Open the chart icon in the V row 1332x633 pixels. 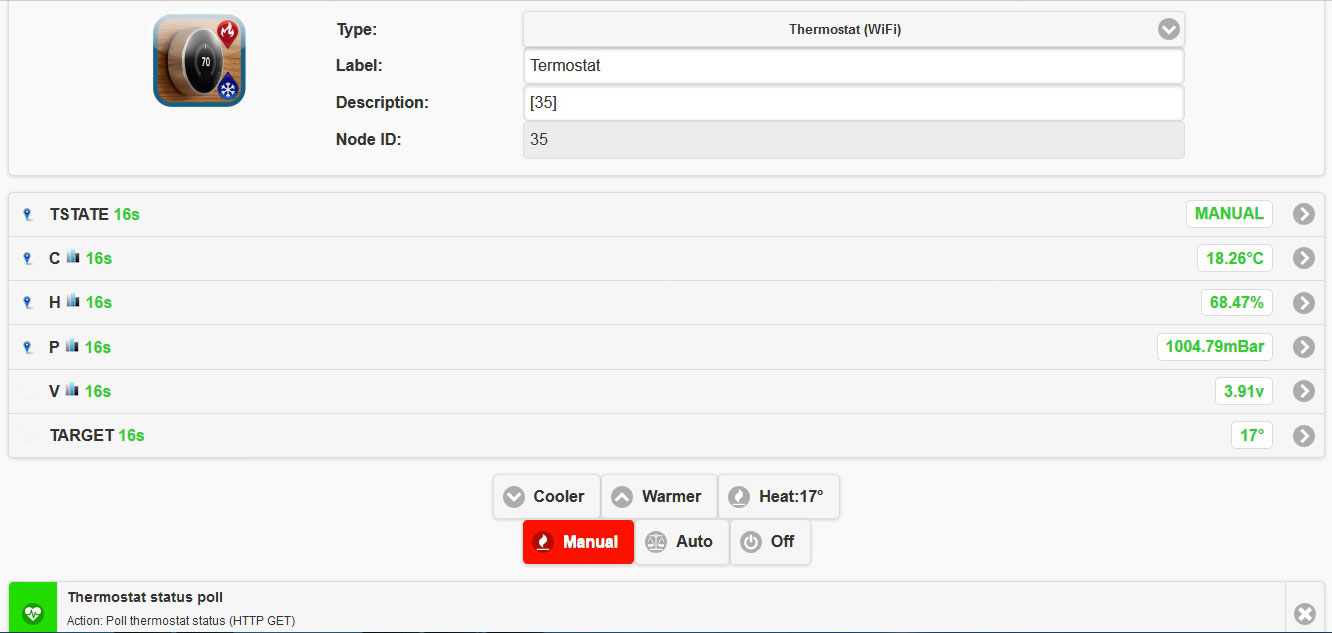(72, 390)
